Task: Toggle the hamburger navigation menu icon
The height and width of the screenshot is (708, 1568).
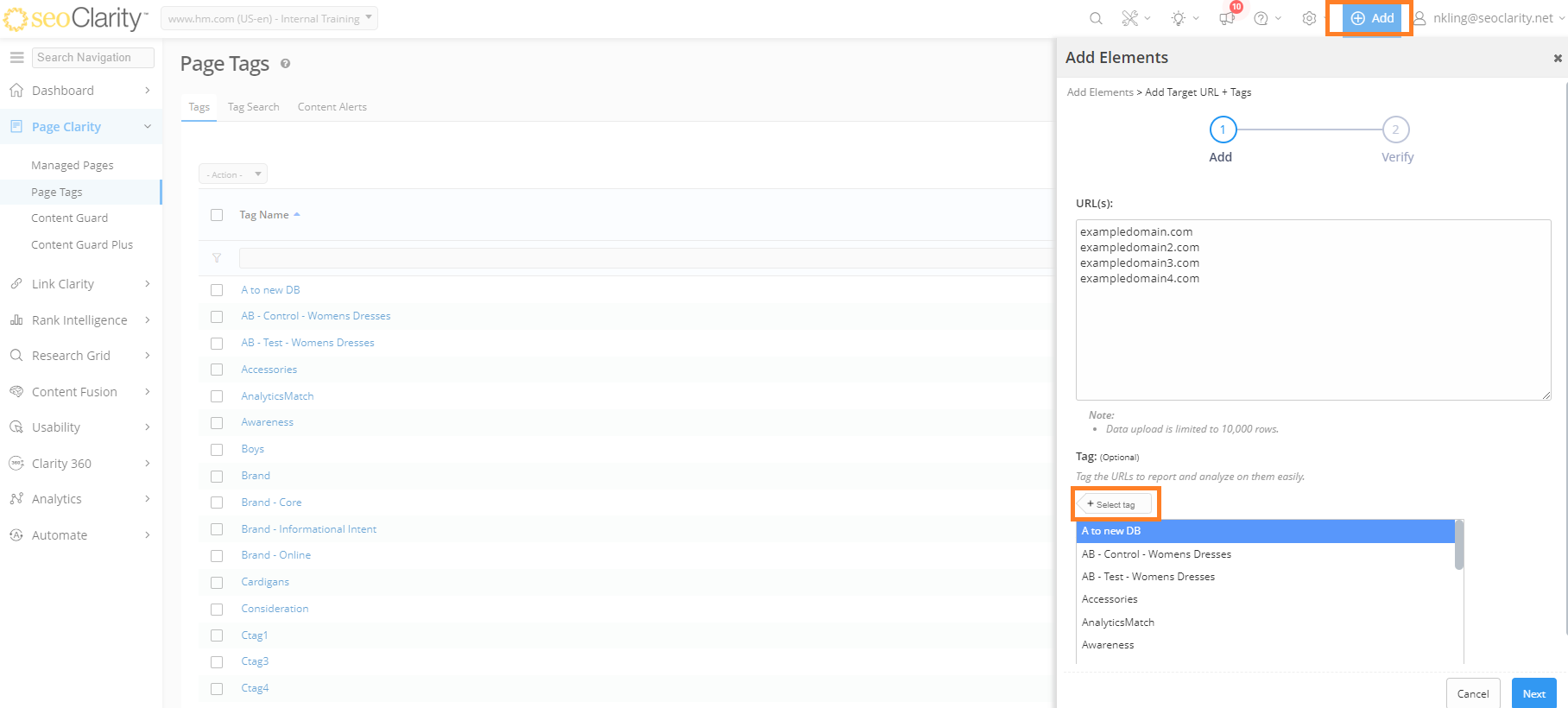Action: 16,57
